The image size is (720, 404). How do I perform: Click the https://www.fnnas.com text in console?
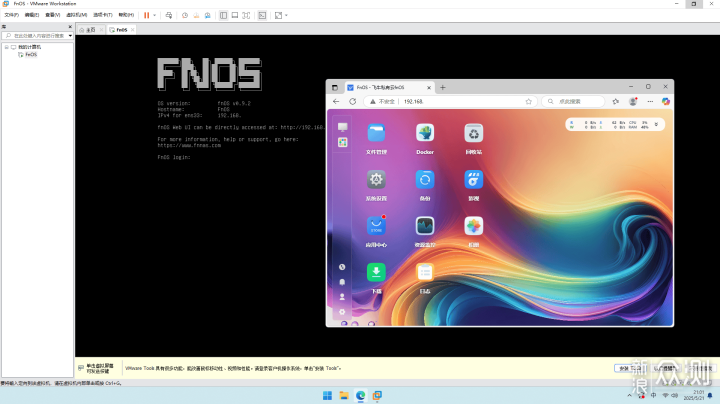(189, 145)
